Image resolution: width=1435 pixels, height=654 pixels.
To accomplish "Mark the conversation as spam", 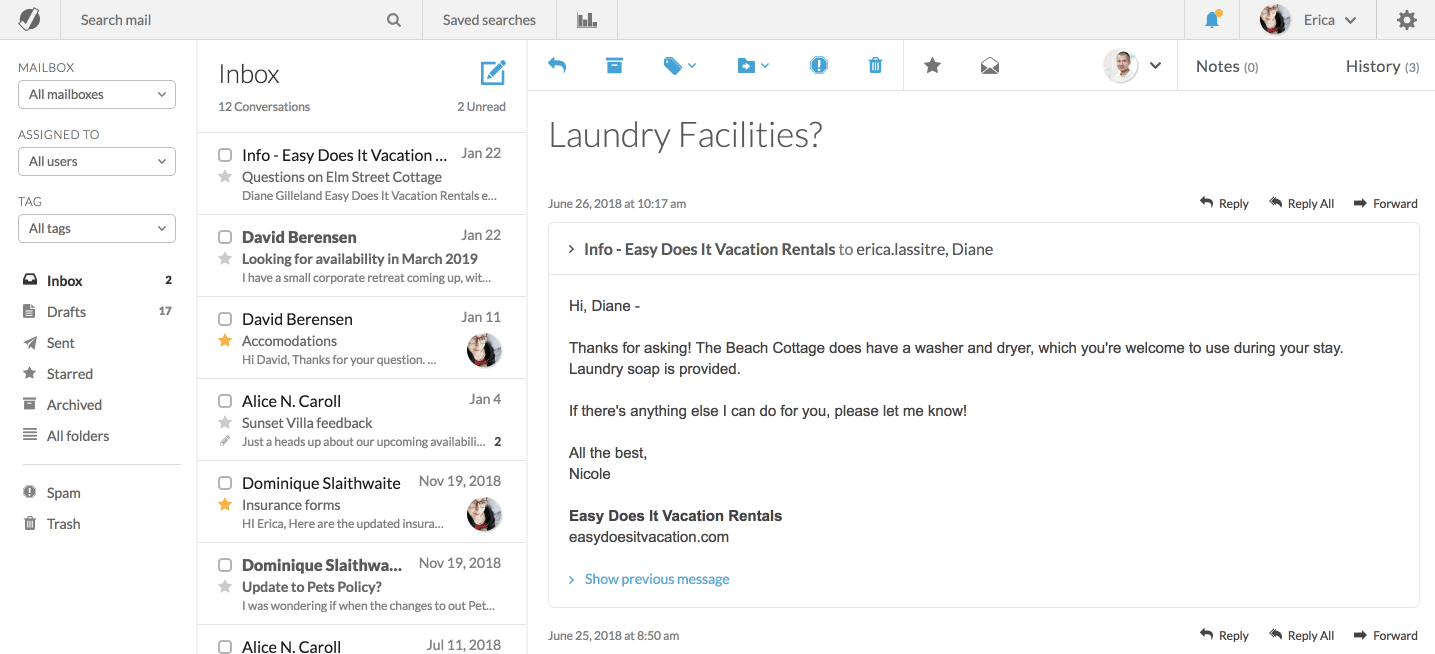I will (818, 65).
